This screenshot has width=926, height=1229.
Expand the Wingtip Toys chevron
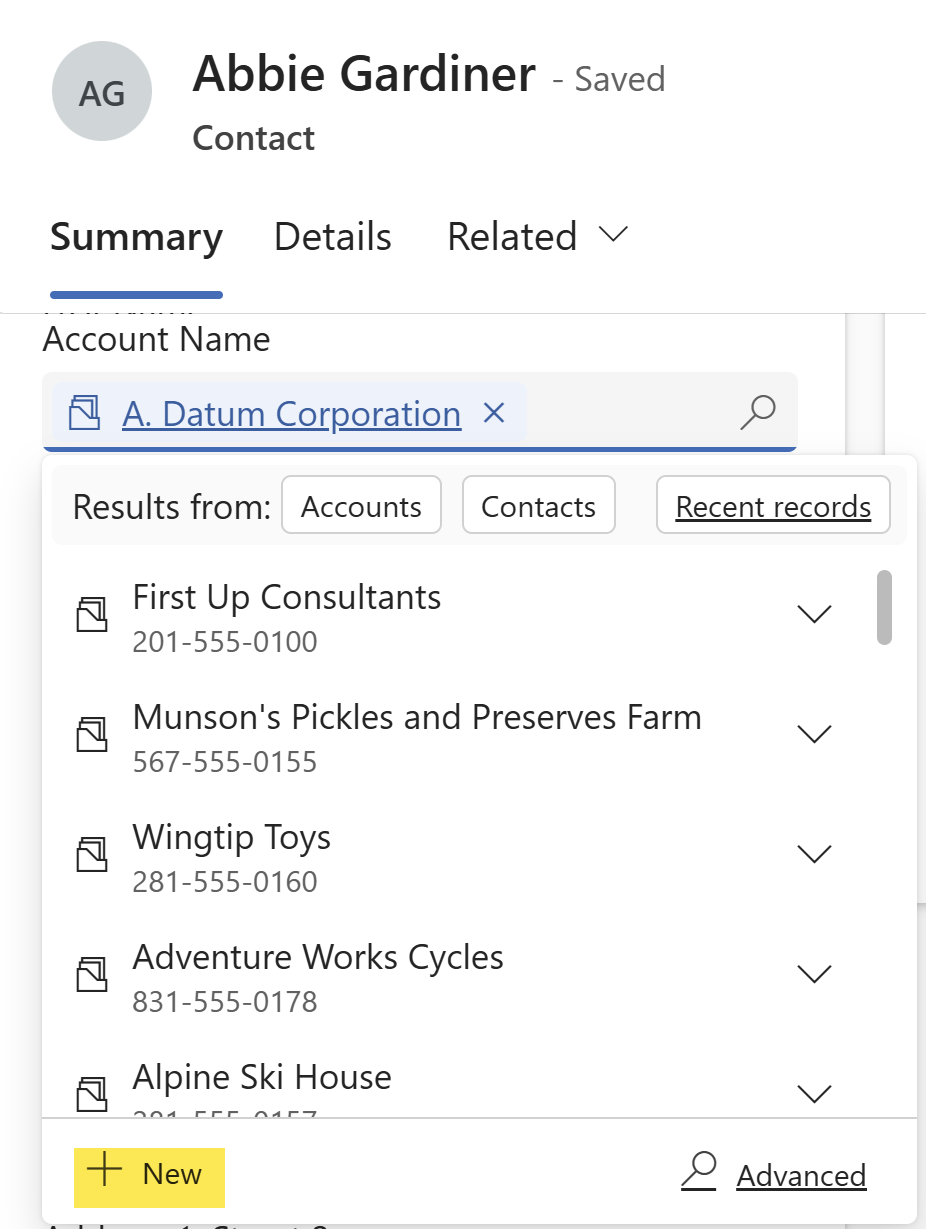815,854
